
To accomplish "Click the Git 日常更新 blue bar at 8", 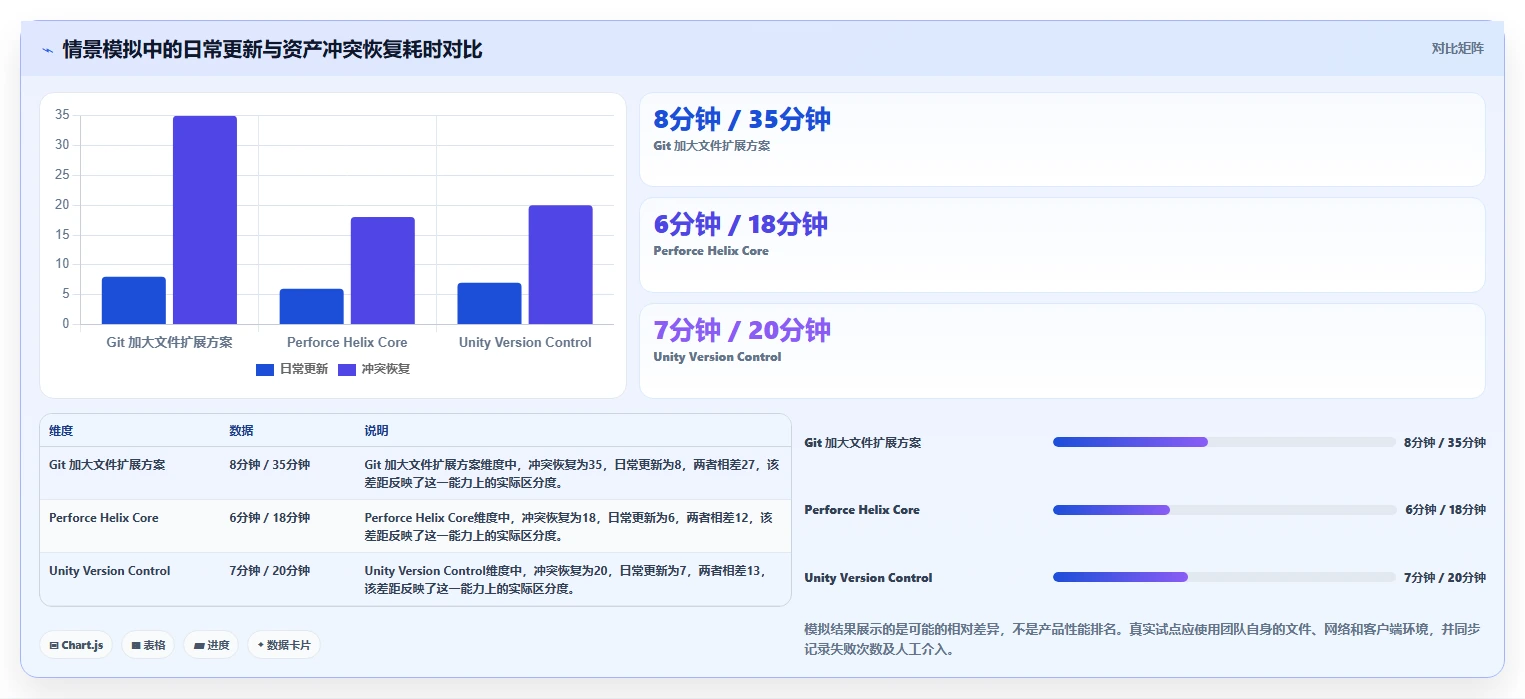I will [134, 300].
